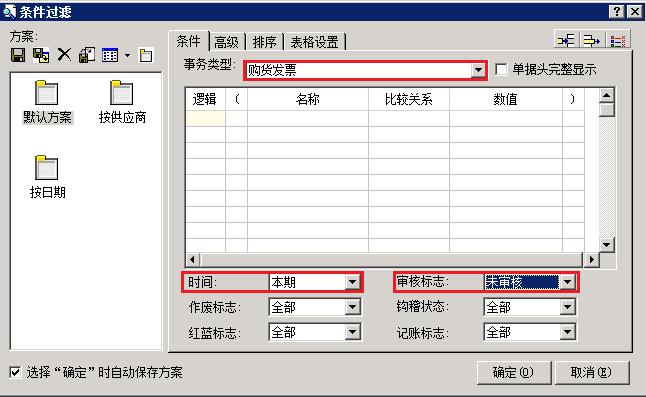Open the 审核标志 dropdown showing 未审核

(x=568, y=282)
